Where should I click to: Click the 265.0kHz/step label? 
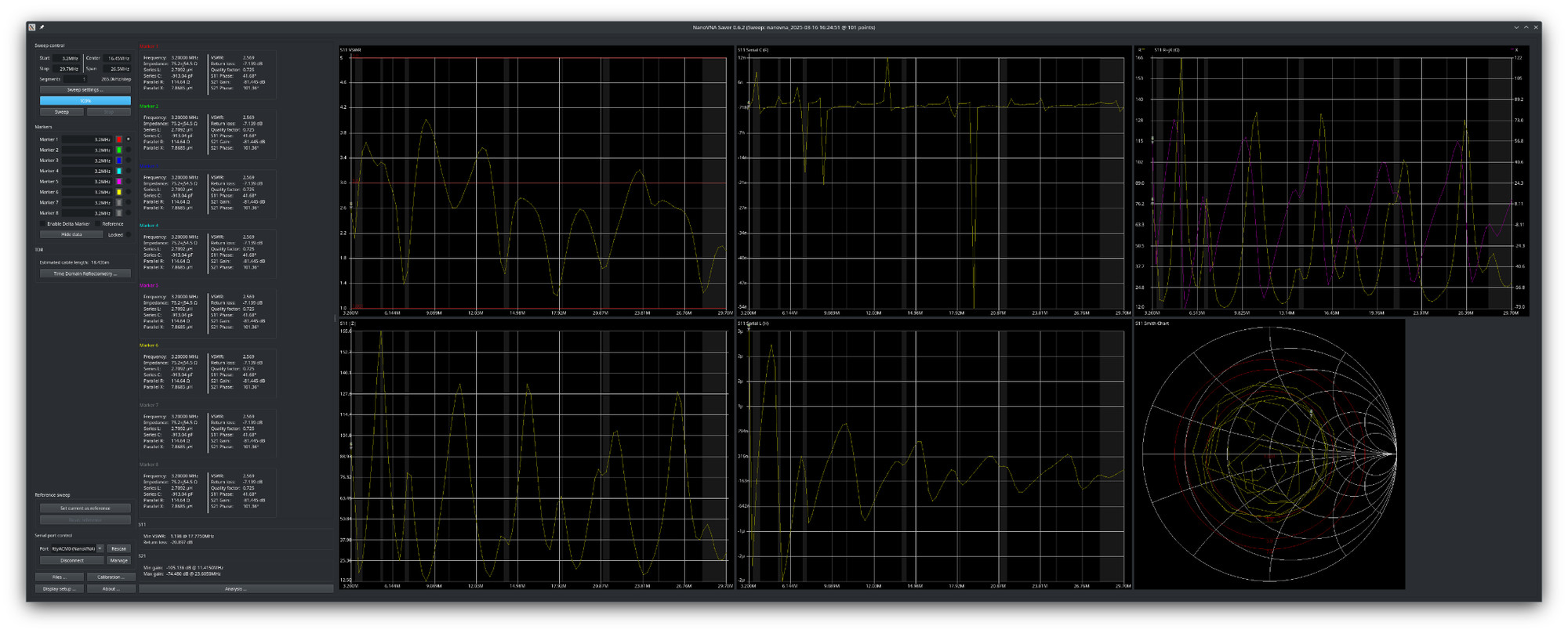(x=116, y=79)
